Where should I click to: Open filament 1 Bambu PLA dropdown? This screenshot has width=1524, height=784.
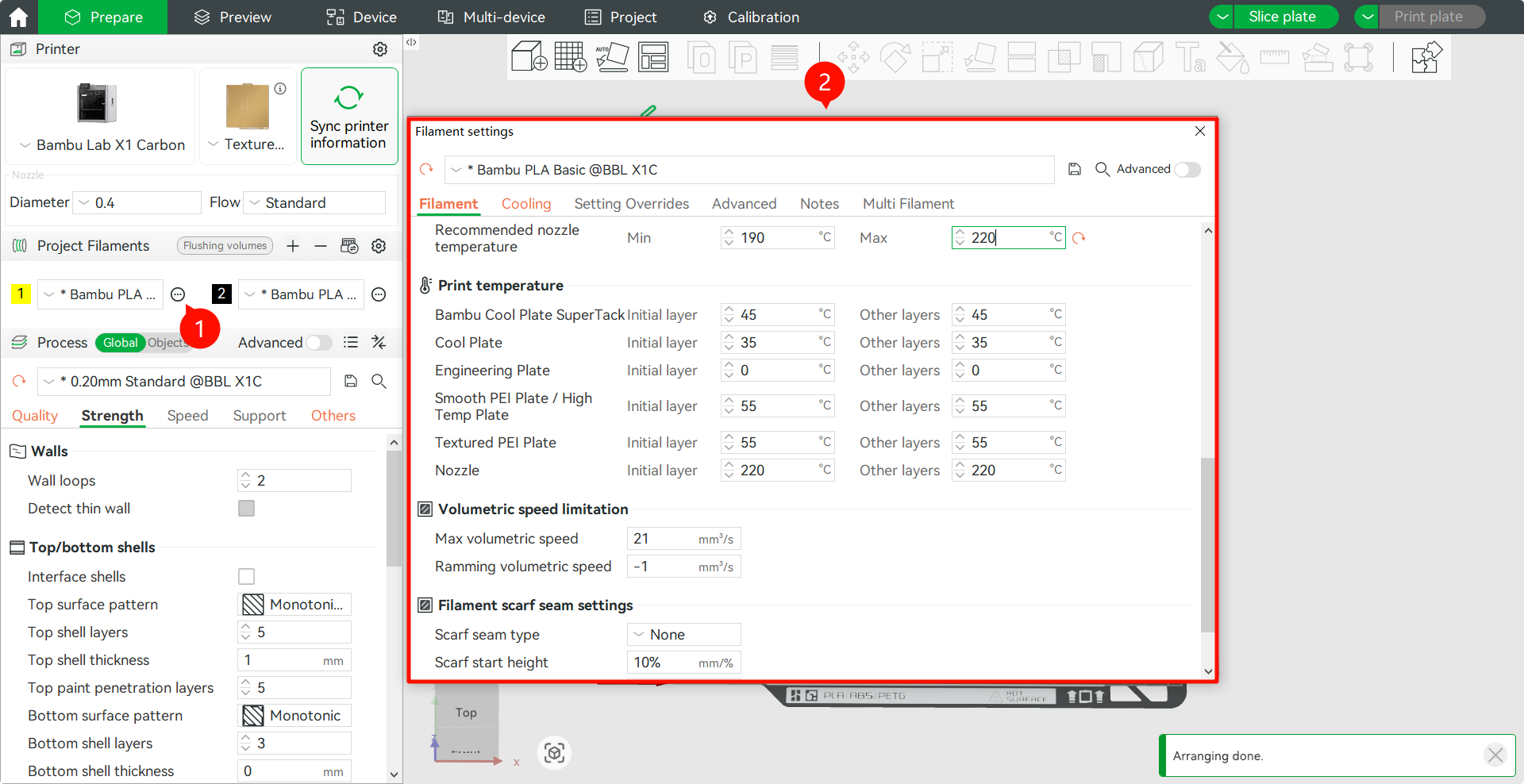[x=100, y=294]
